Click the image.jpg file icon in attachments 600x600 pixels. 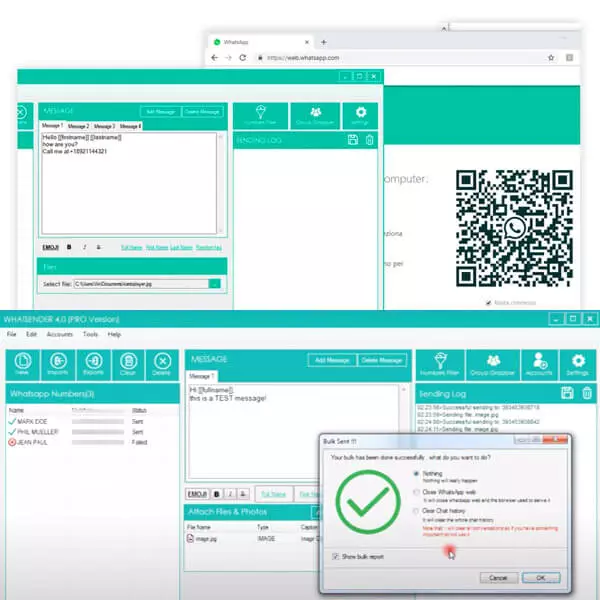[x=190, y=538]
